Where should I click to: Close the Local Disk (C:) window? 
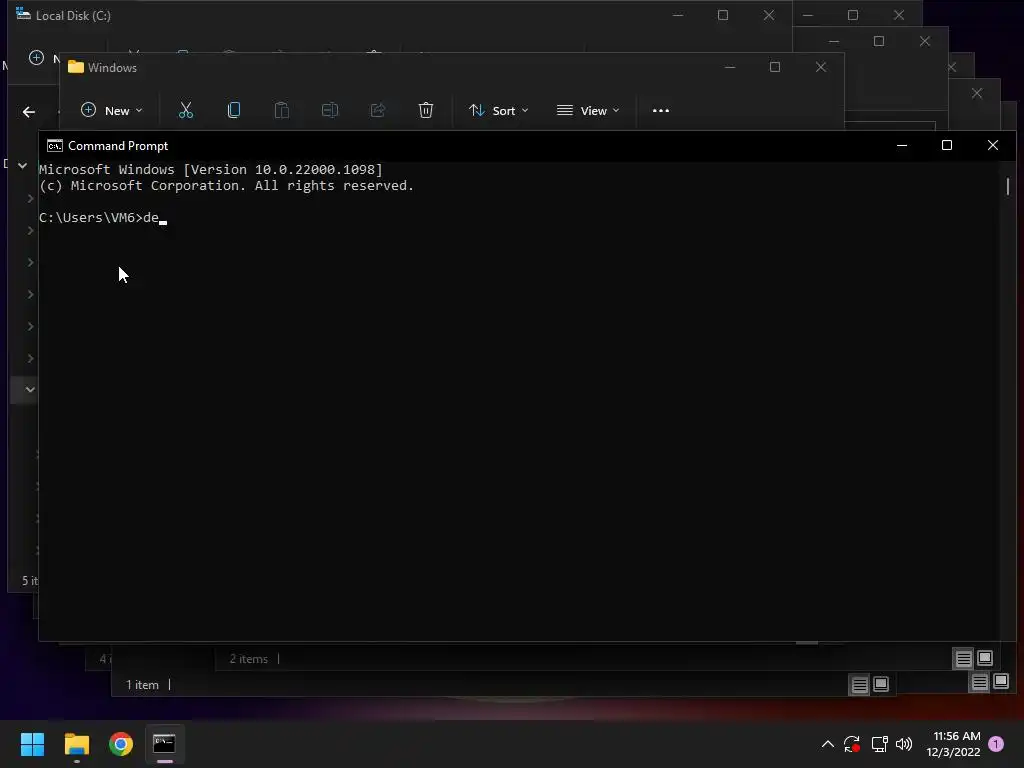[769, 15]
